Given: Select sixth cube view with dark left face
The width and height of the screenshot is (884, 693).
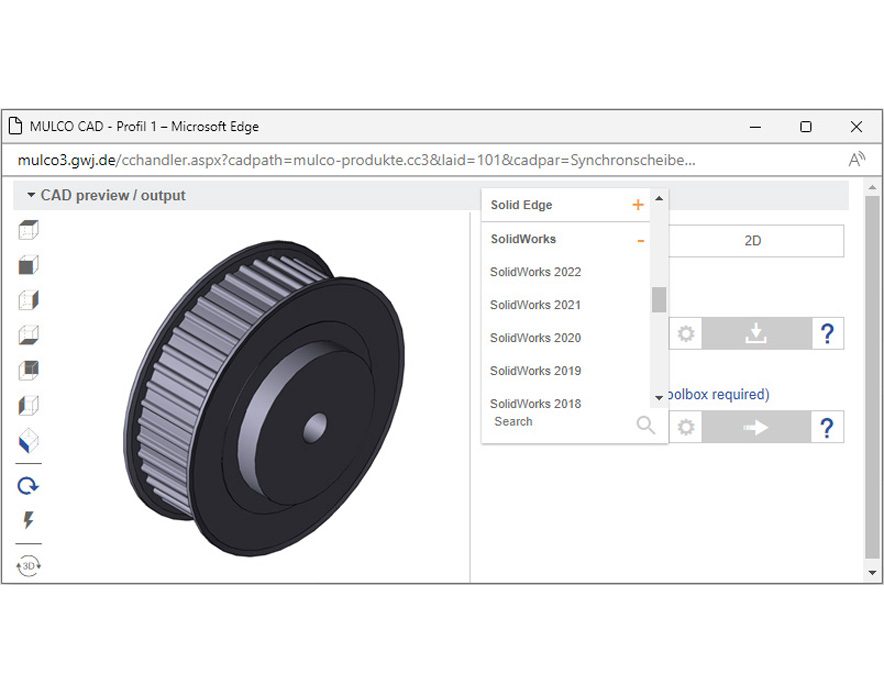Looking at the screenshot, I should 28,405.
